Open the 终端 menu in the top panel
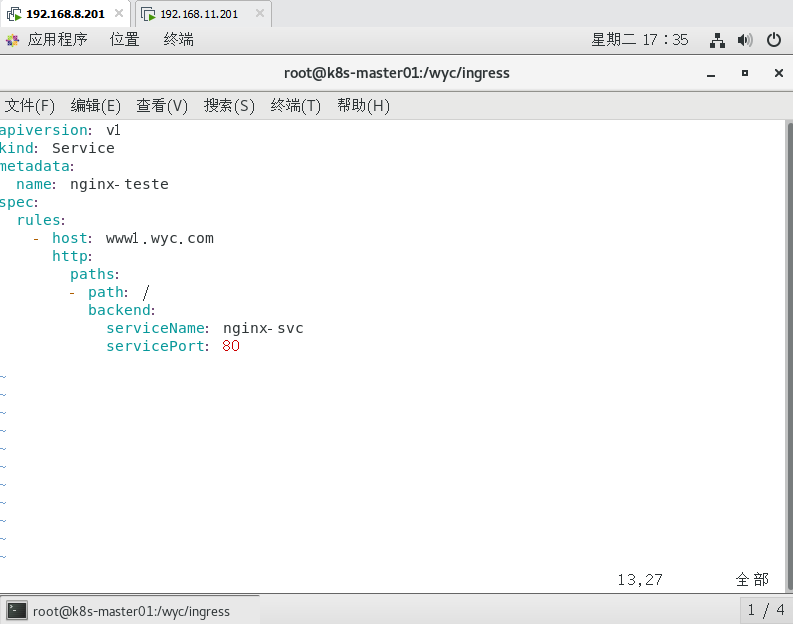The height and width of the screenshot is (624, 793). click(x=178, y=39)
